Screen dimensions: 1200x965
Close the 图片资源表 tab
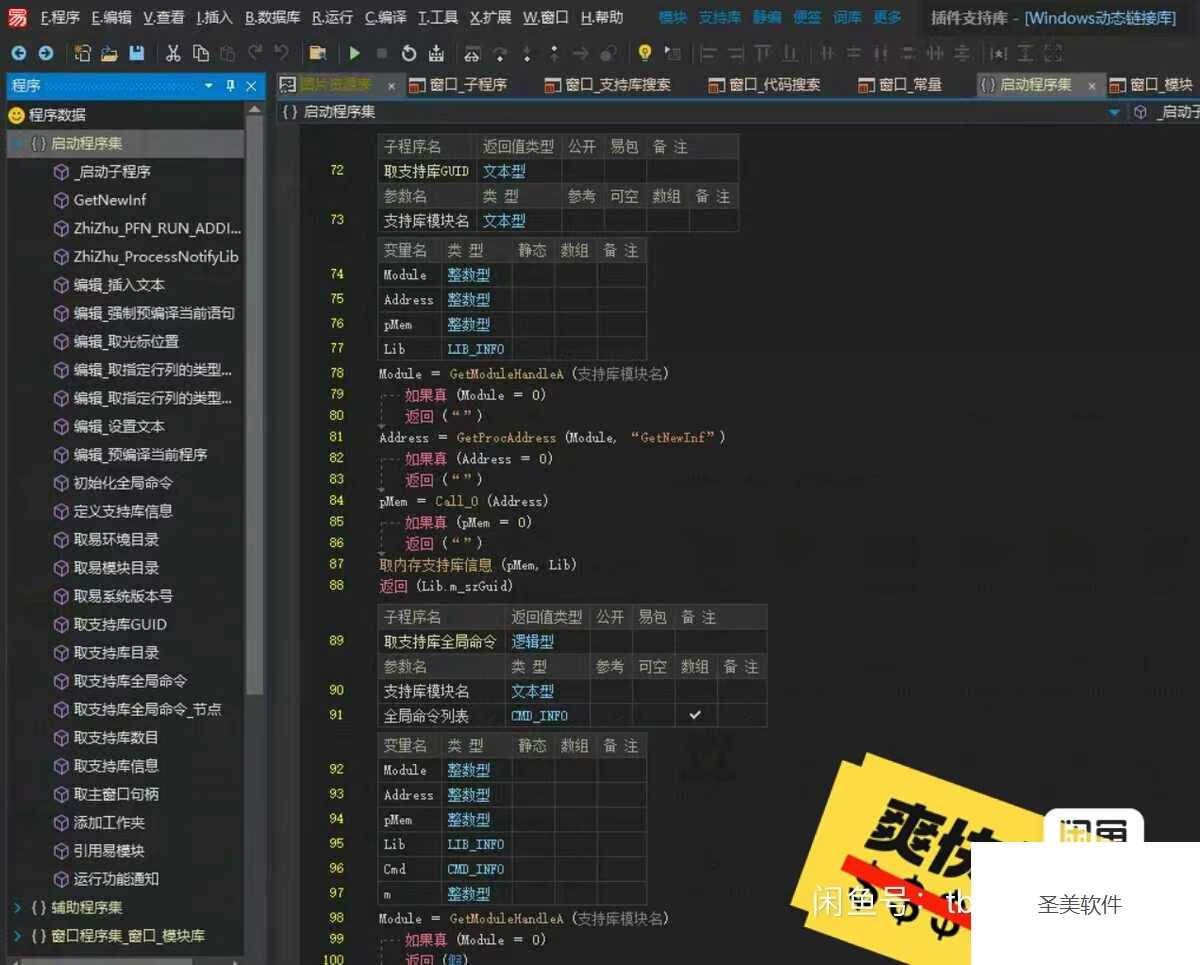click(x=391, y=86)
